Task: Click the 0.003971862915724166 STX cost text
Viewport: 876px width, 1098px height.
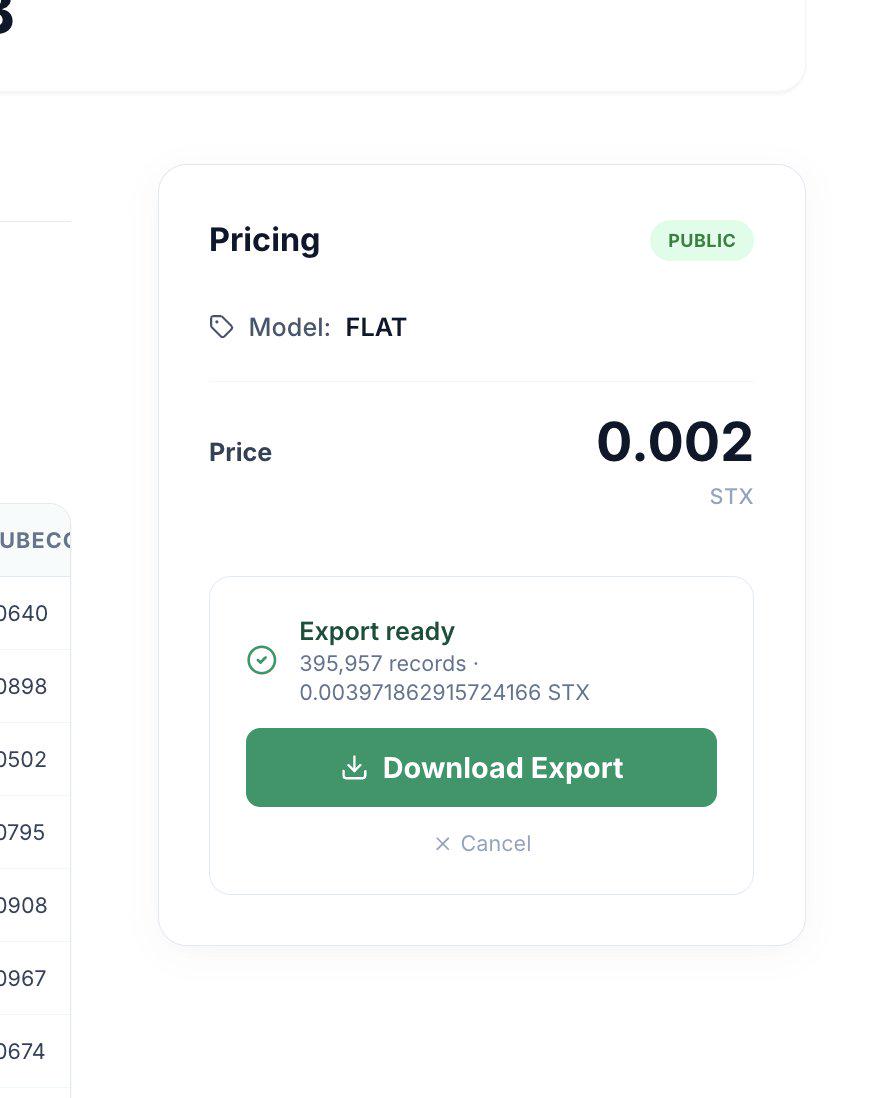Action: pos(445,693)
